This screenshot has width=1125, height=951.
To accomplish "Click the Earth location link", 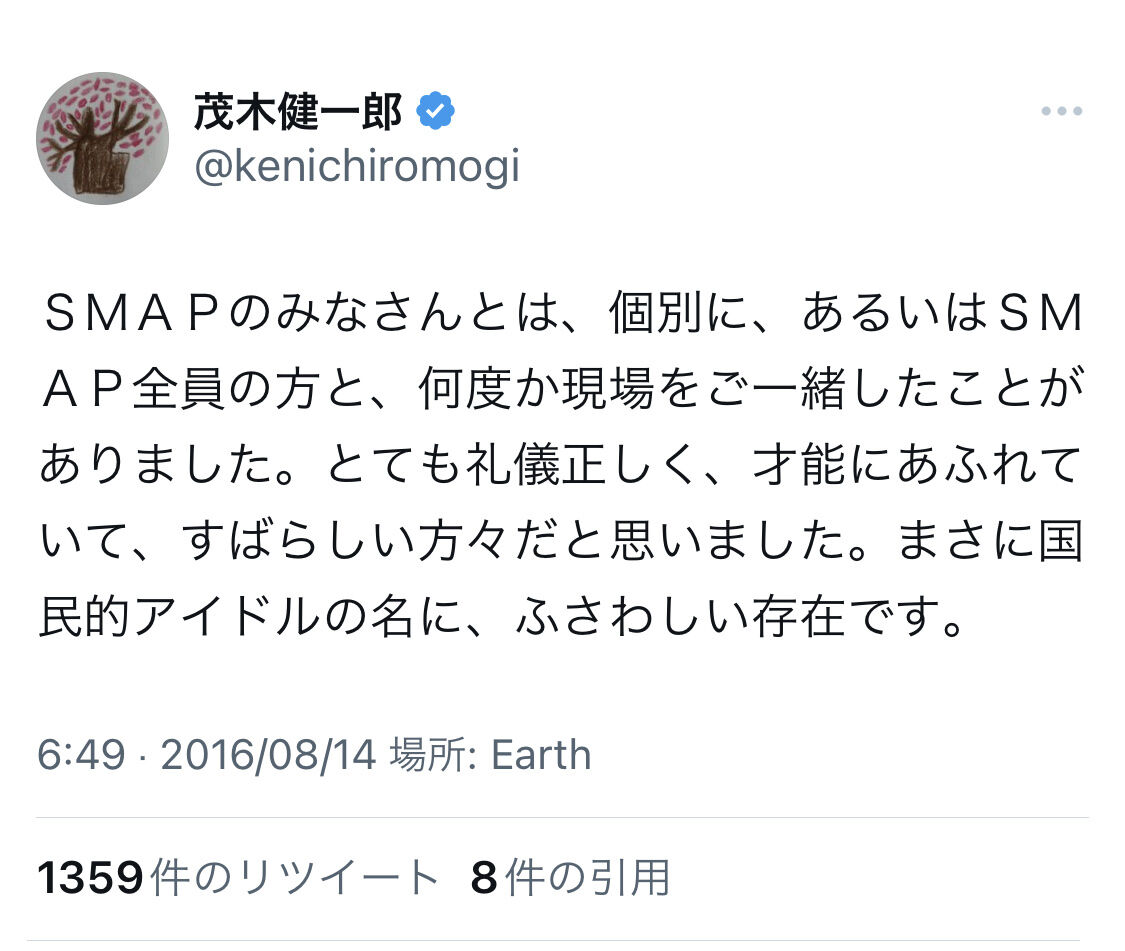I will pyautogui.click(x=541, y=754).
